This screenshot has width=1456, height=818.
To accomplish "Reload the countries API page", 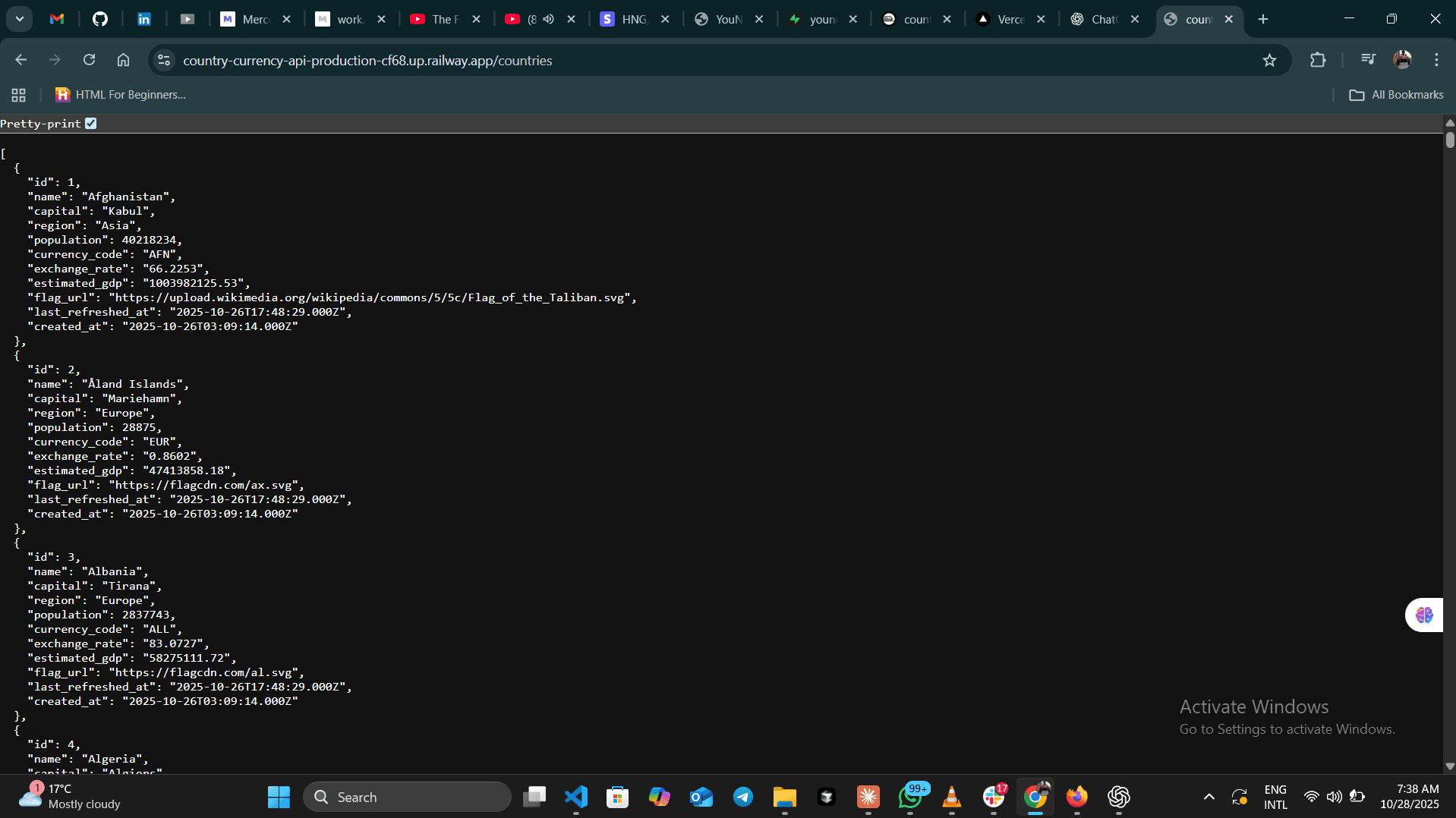I will point(89,60).
